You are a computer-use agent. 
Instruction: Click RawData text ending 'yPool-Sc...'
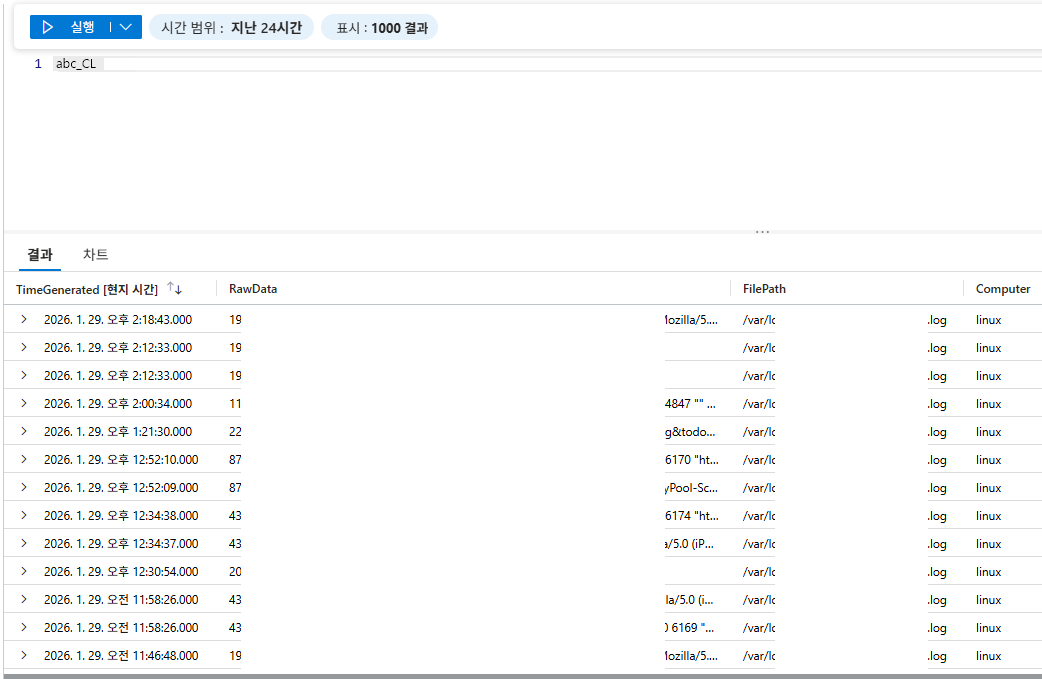coord(691,487)
